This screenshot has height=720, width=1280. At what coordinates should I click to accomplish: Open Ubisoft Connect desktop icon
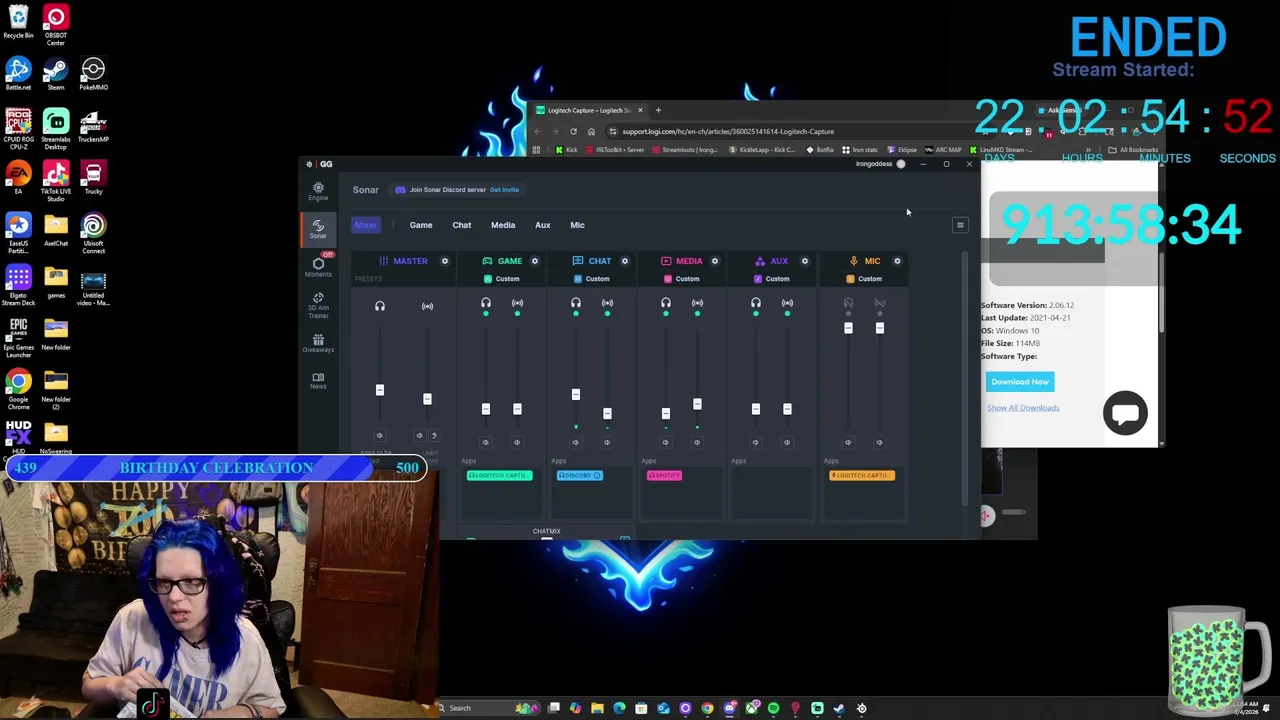point(93,234)
